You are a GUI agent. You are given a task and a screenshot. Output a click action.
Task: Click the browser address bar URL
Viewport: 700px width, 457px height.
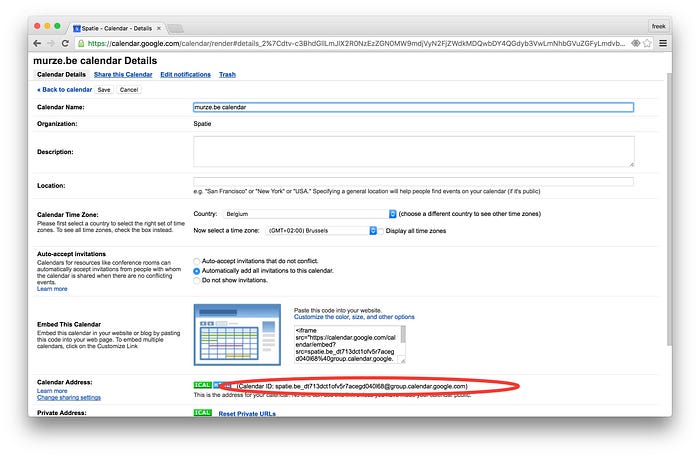pos(356,43)
